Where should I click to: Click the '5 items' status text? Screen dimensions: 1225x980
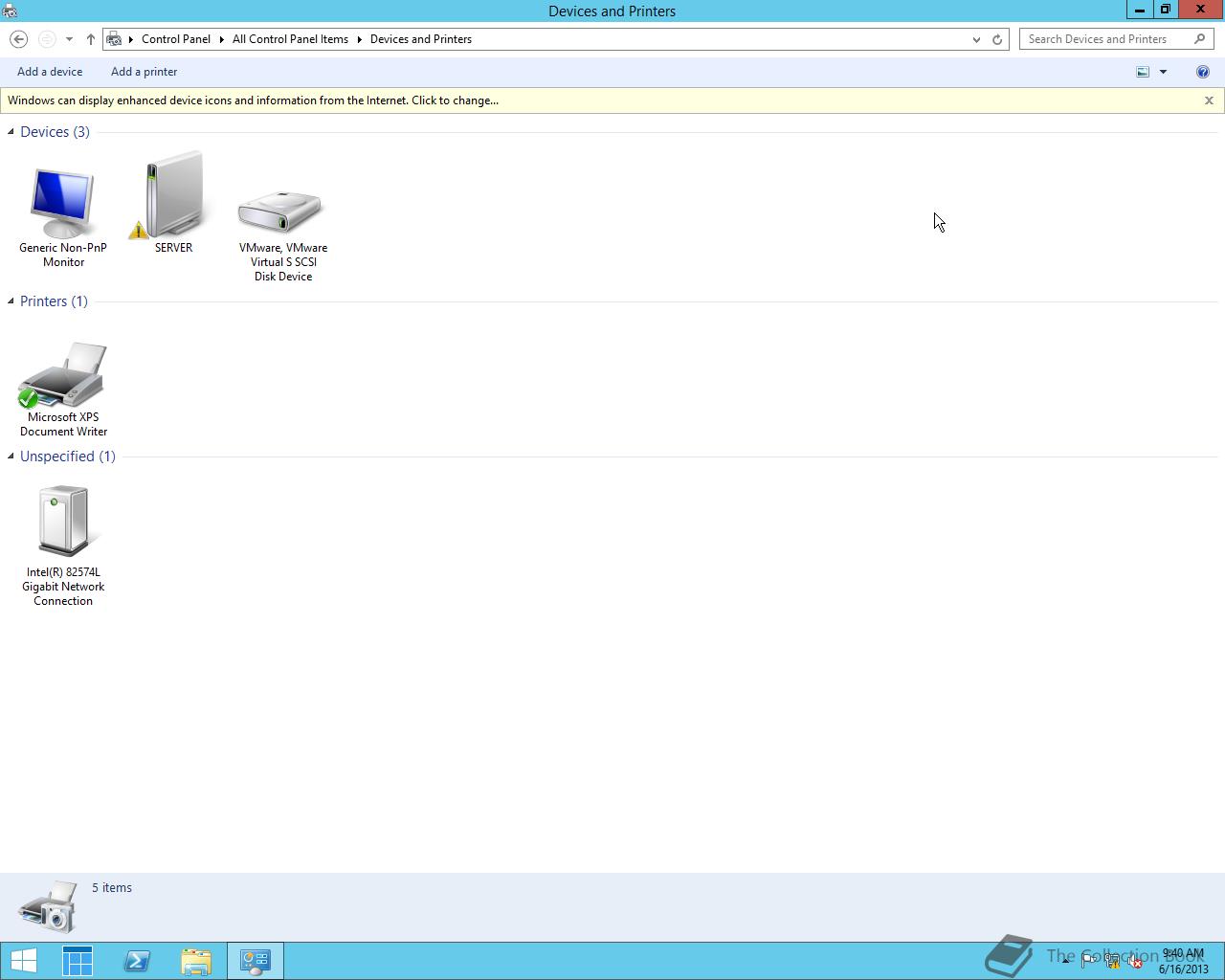pyautogui.click(x=112, y=888)
